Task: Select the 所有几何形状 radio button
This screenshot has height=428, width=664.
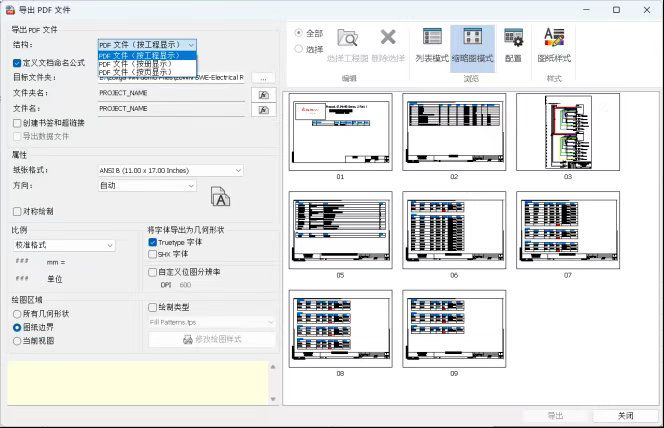Action: pos(17,314)
